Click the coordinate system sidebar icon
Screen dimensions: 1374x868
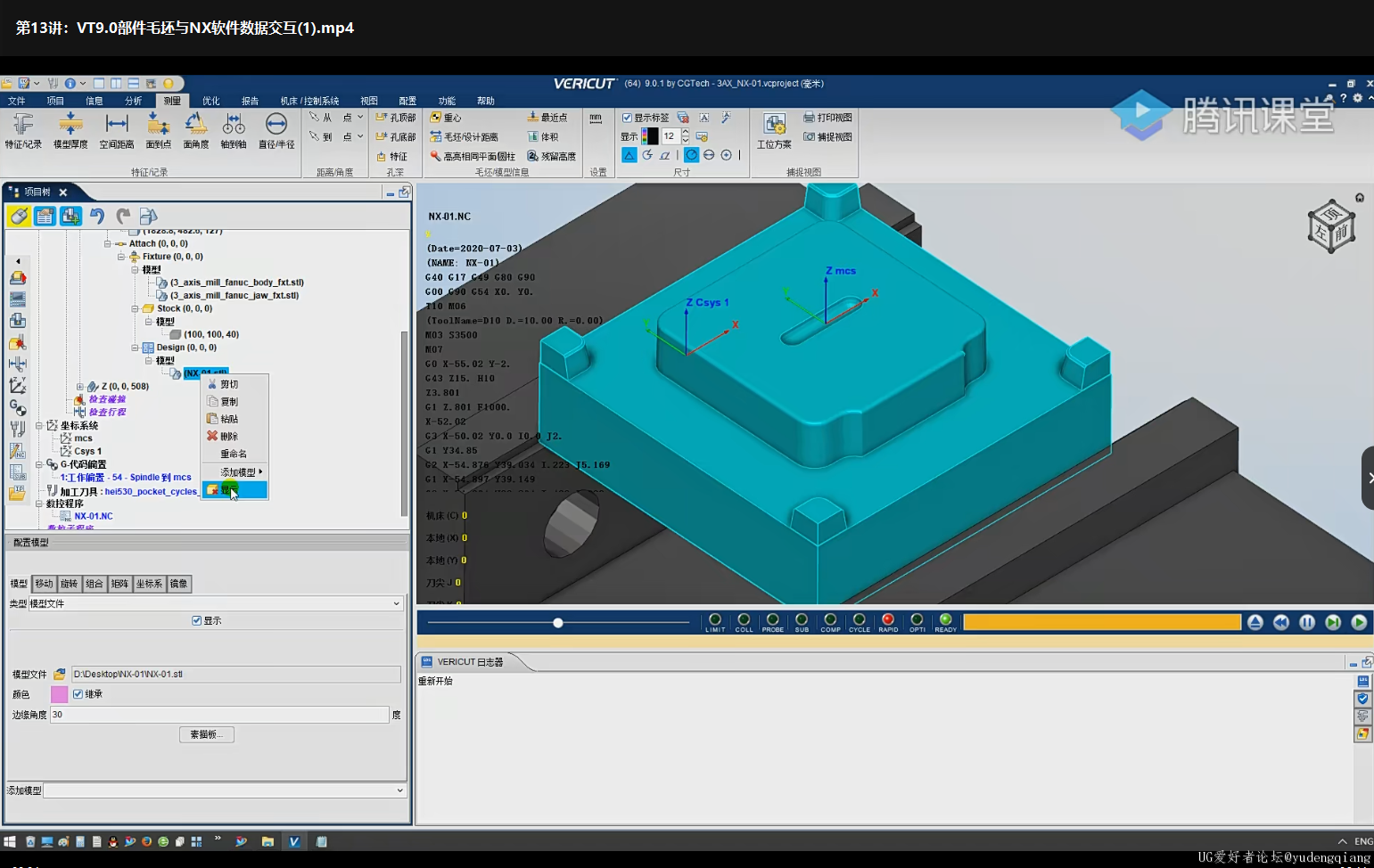pyautogui.click(x=17, y=386)
